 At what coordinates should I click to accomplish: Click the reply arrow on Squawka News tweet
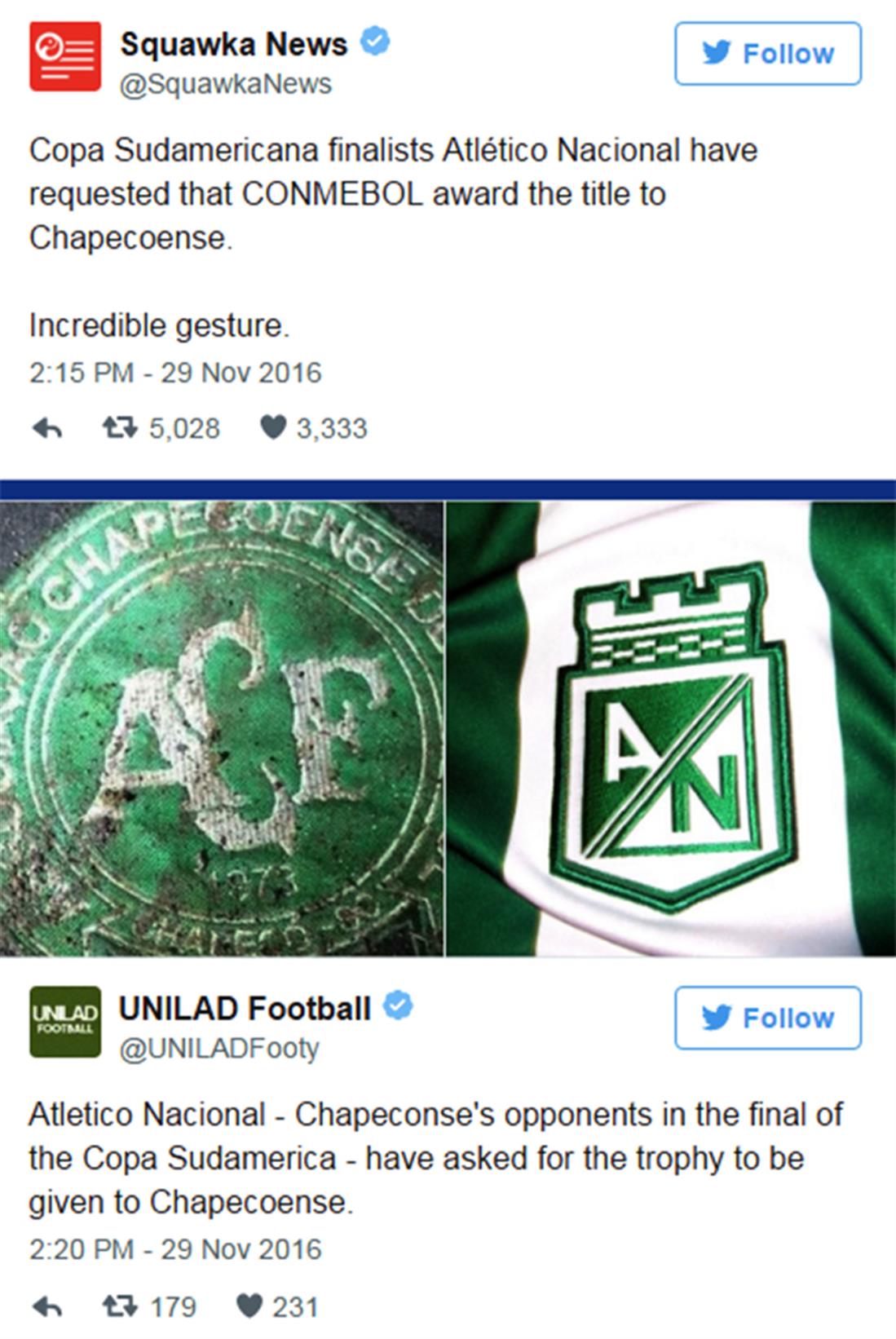[x=47, y=428]
